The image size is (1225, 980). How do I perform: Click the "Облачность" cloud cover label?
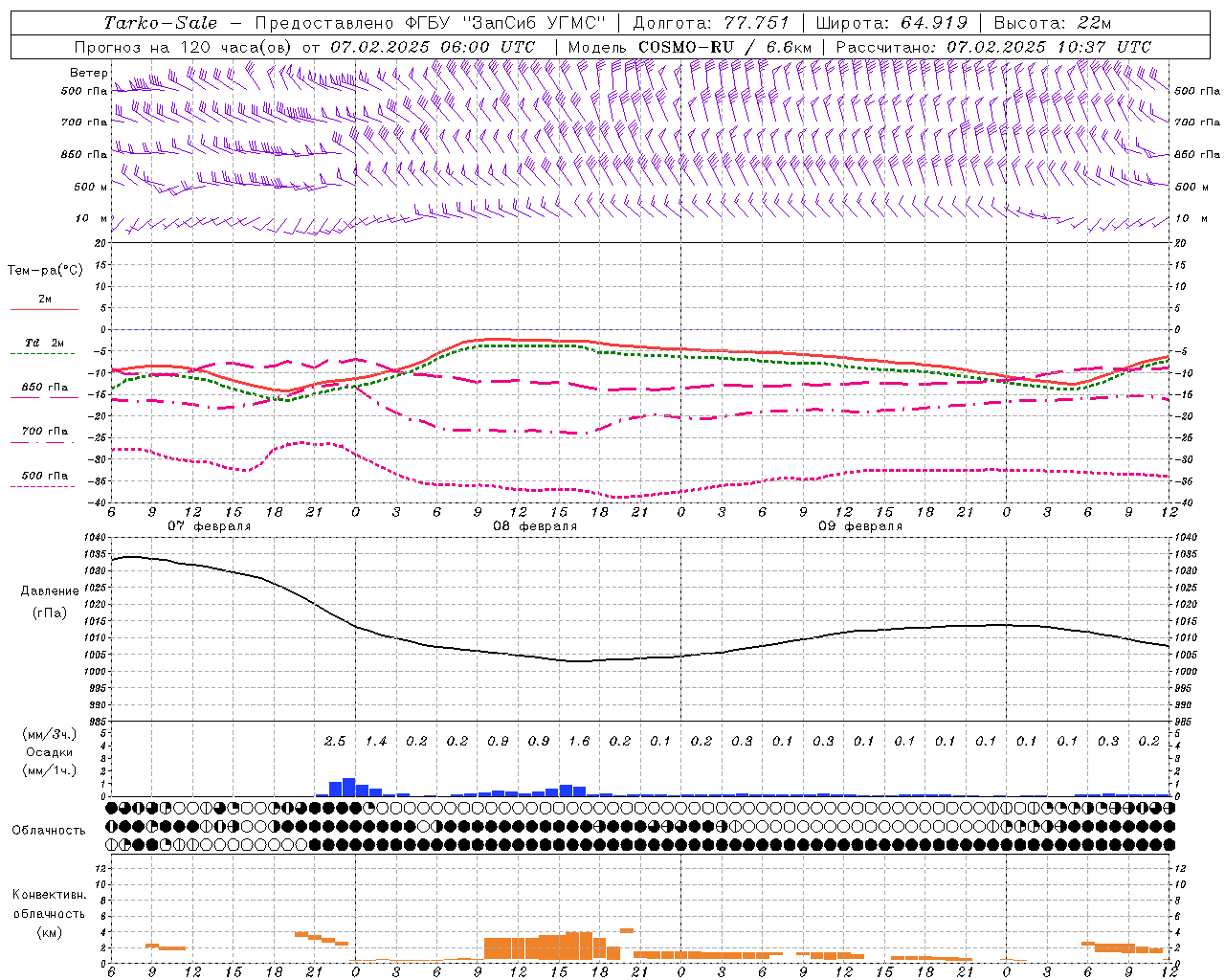[49, 831]
